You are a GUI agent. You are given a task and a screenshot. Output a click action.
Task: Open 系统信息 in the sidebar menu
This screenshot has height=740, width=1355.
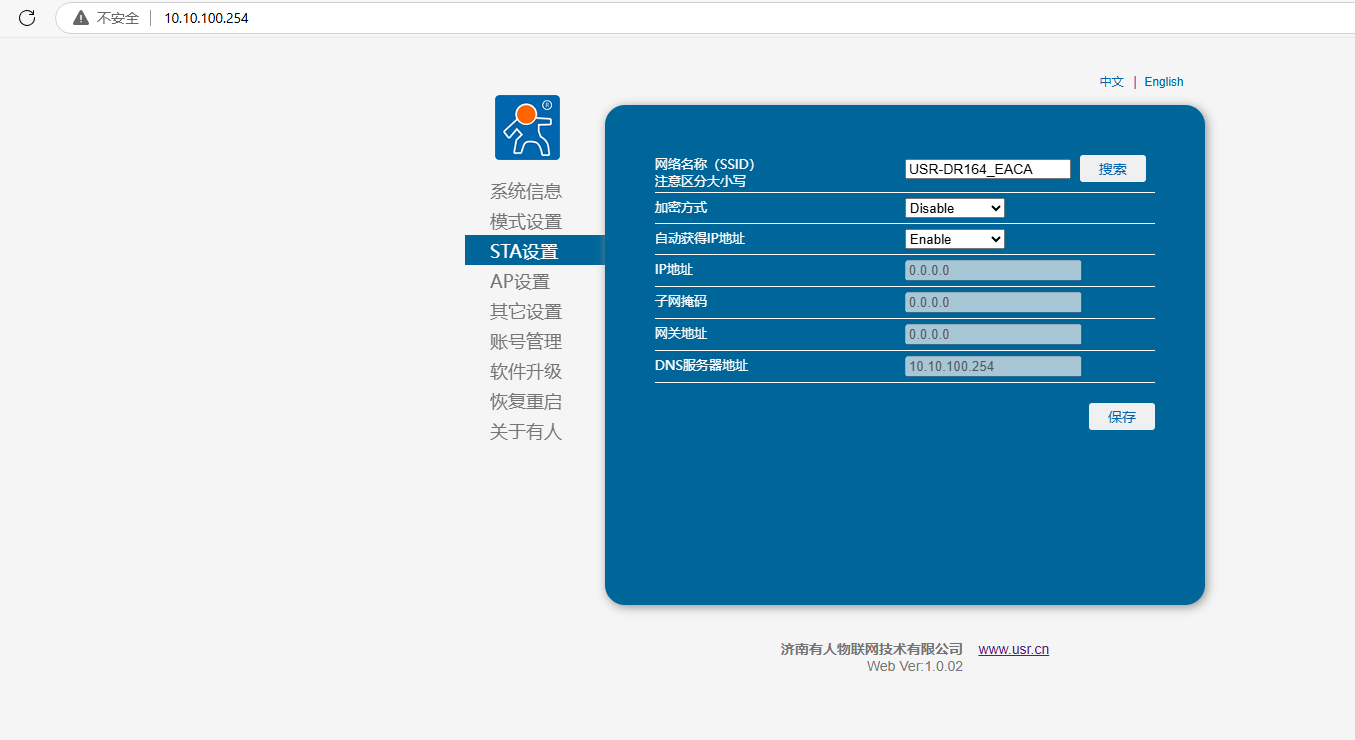(x=526, y=192)
